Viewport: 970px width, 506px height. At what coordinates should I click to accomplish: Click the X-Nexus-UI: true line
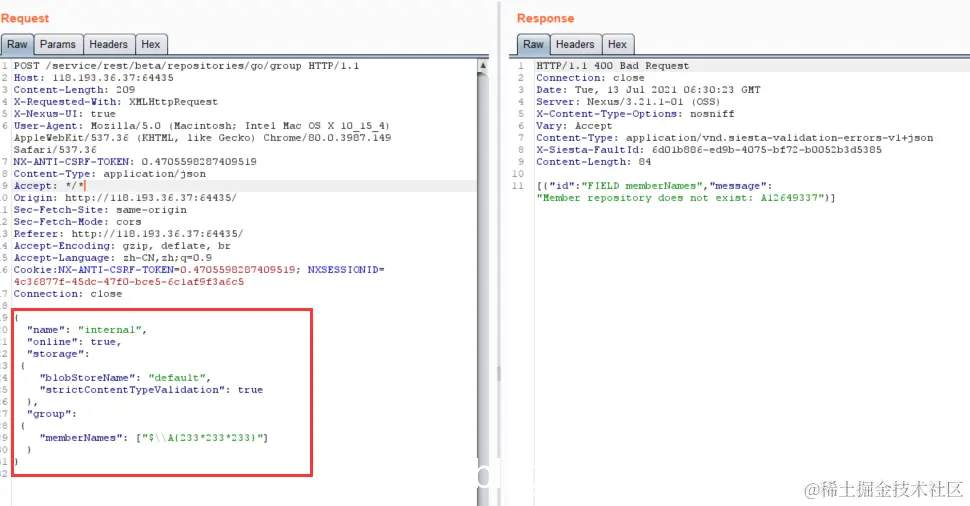coord(64,114)
